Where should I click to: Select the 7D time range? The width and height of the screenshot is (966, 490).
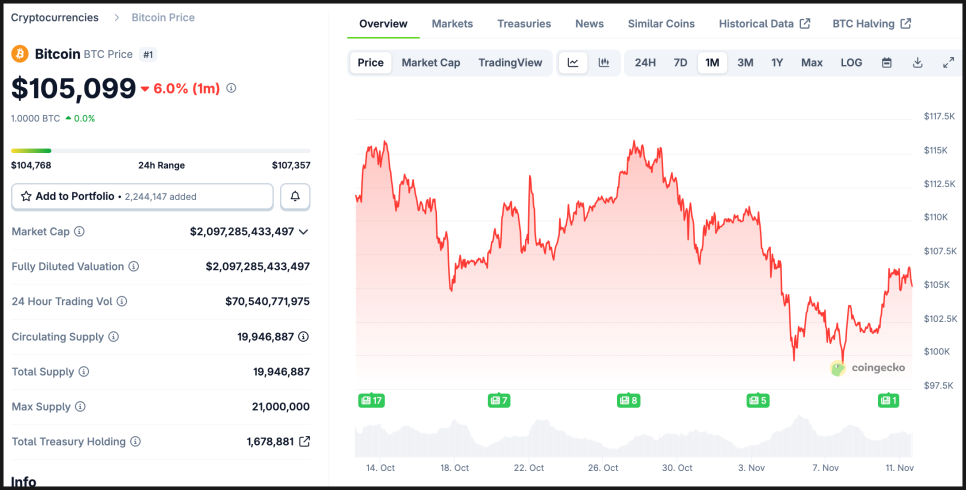coord(680,63)
